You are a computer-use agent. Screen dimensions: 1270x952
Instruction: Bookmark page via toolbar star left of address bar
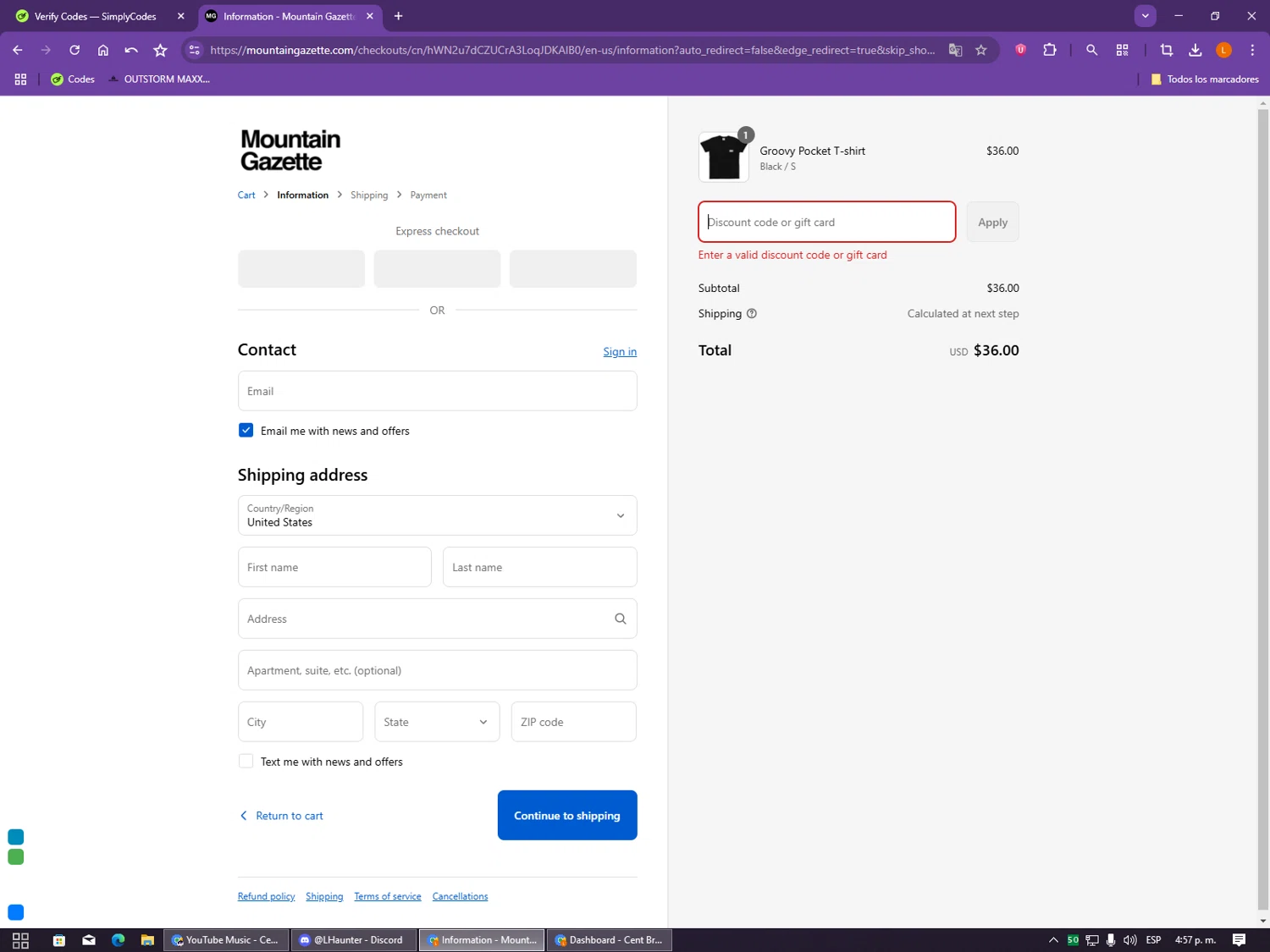(160, 50)
